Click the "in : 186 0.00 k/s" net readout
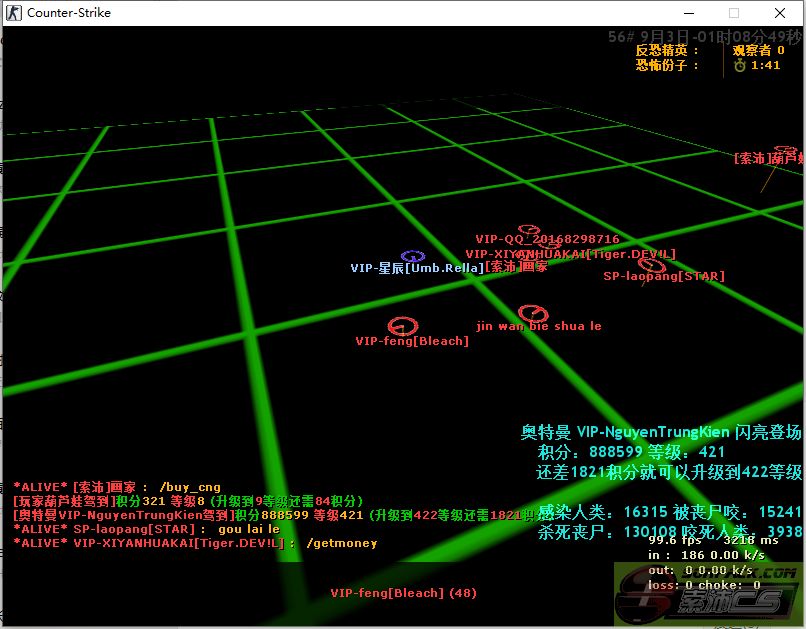 [x=706, y=555]
